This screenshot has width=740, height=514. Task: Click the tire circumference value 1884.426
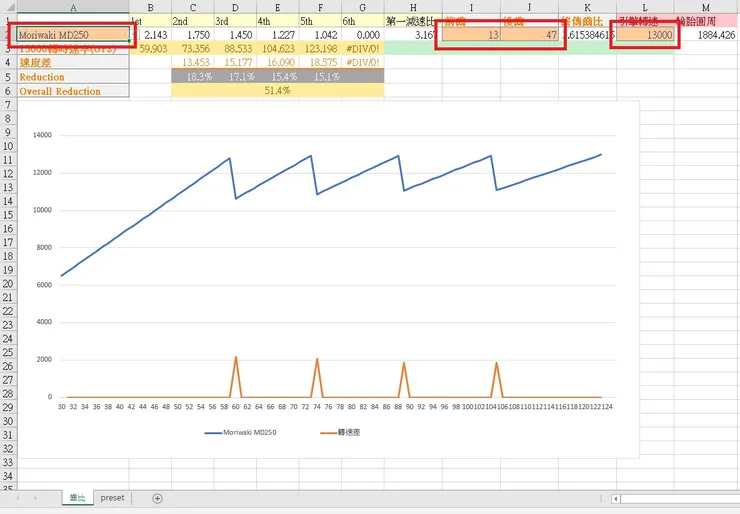click(x=706, y=35)
